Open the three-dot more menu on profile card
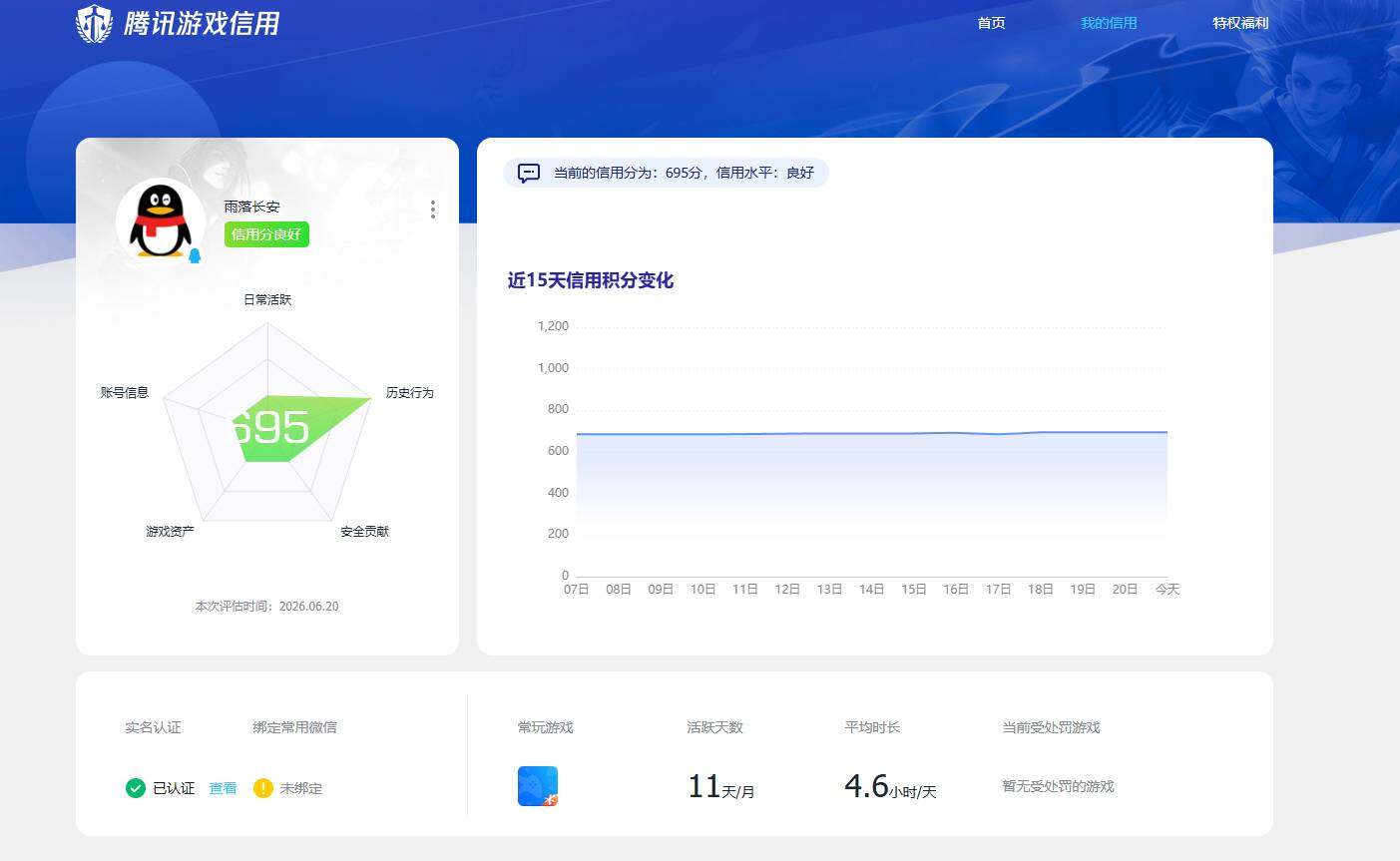 [x=432, y=210]
